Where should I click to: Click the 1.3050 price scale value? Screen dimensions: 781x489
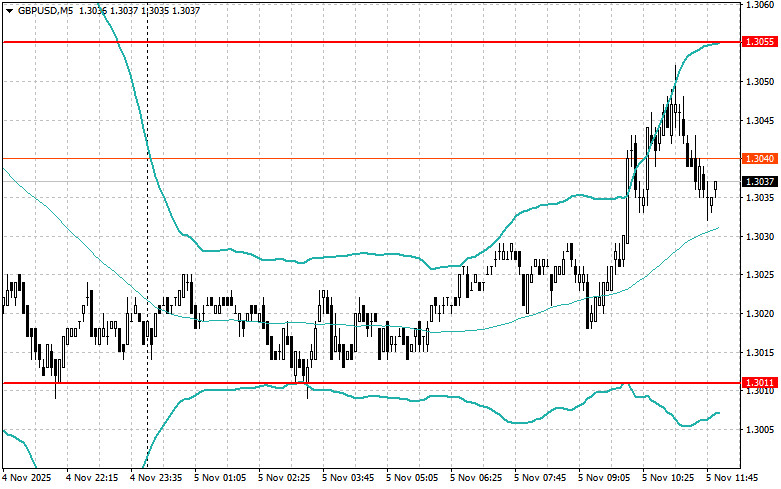click(760, 82)
